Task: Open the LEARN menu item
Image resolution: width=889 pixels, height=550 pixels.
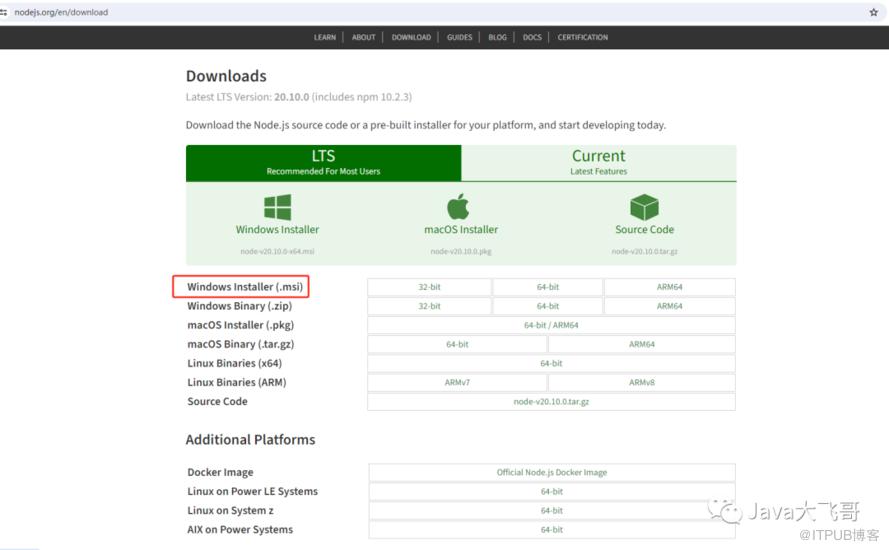Action: (325, 37)
